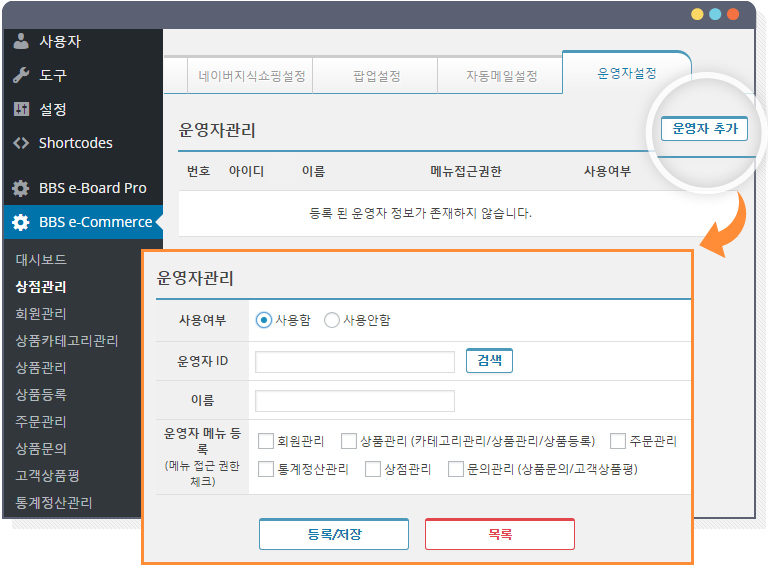This screenshot has height=568, width=768.
Task: Click the gear icon for BBS e-Board Pro
Action: tap(21, 188)
